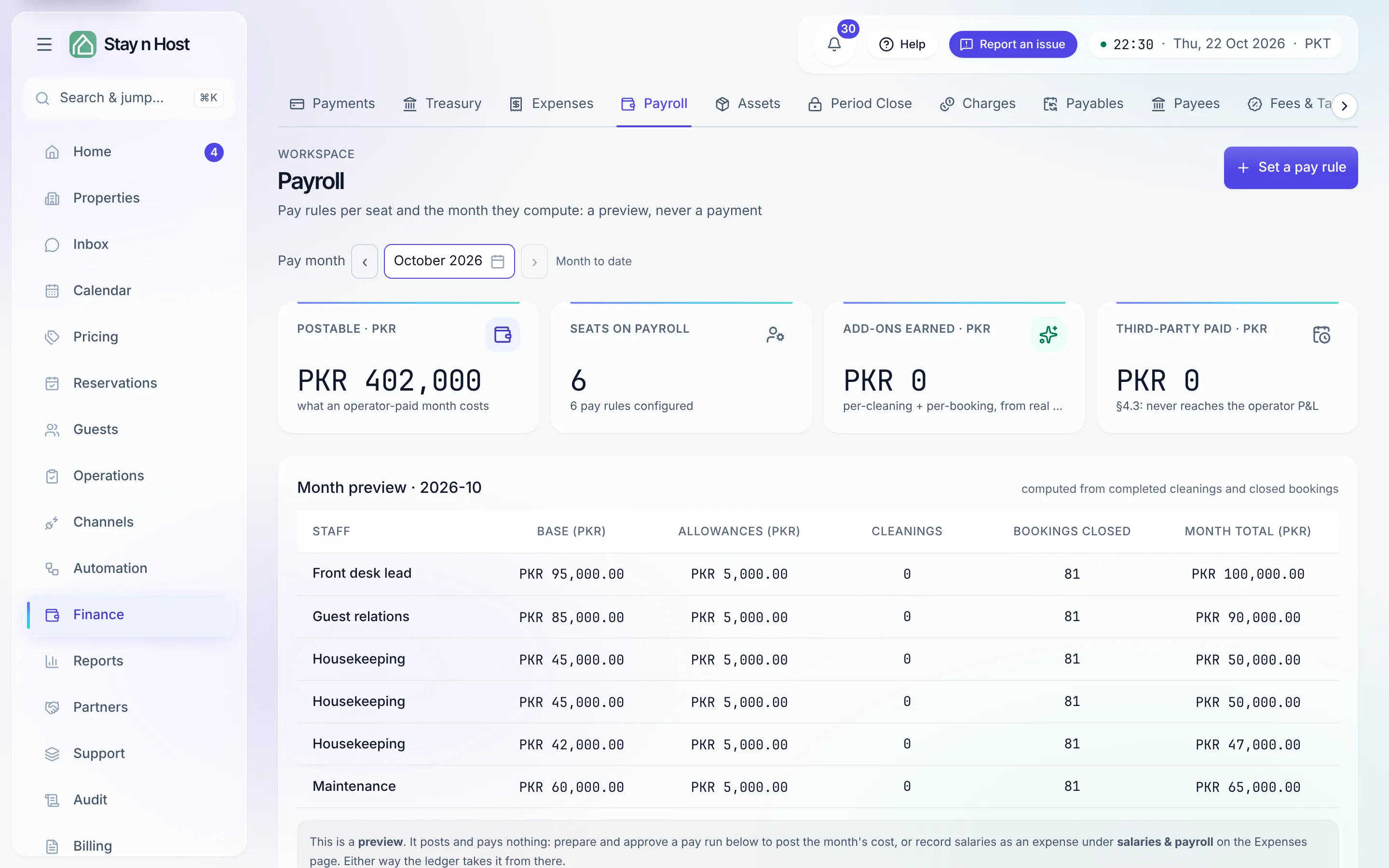Image resolution: width=1389 pixels, height=868 pixels.
Task: Open the Payees tab
Action: pos(1185,104)
